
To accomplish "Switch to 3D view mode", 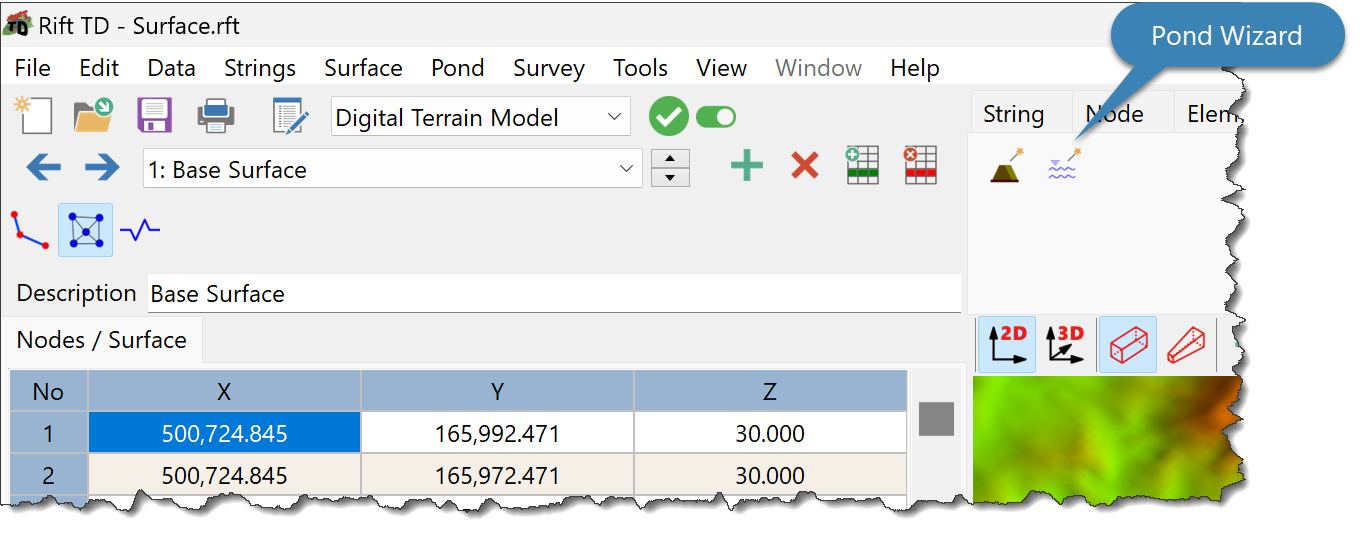I will [x=1065, y=345].
